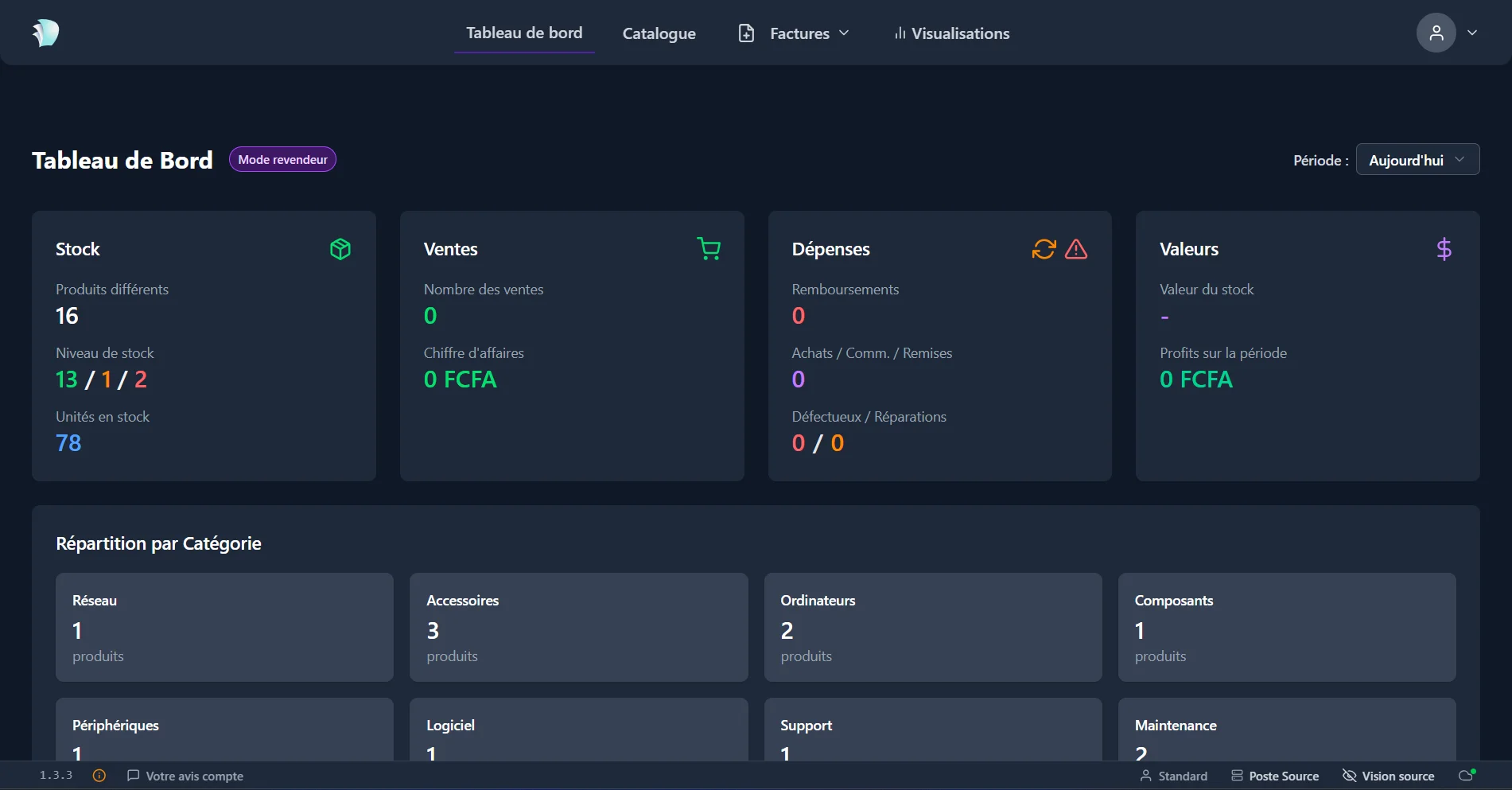Viewport: 1512px width, 790px height.
Task: Toggle the Poste Source option
Action: coord(1275,776)
